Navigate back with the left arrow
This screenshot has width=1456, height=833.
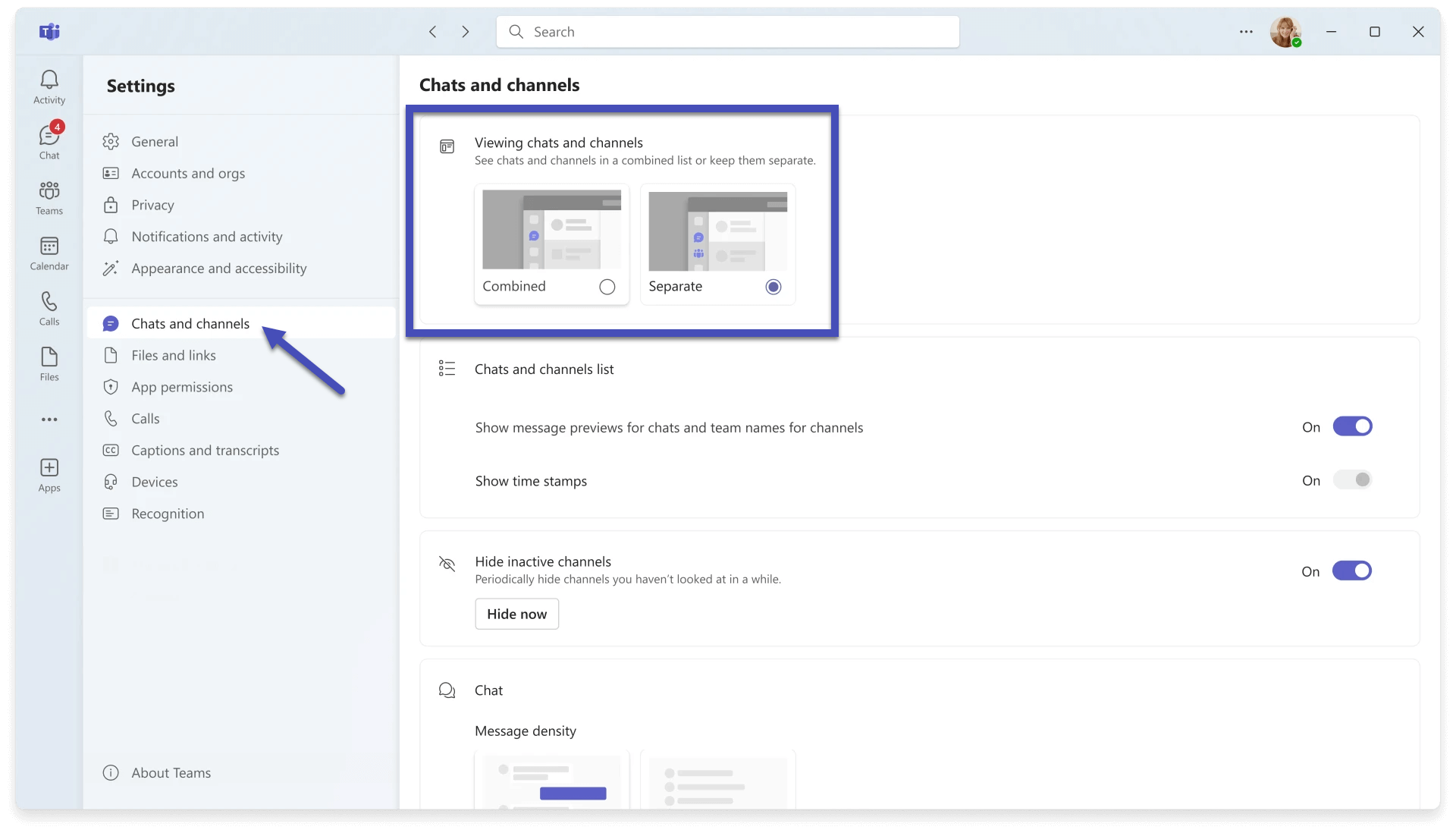(432, 32)
